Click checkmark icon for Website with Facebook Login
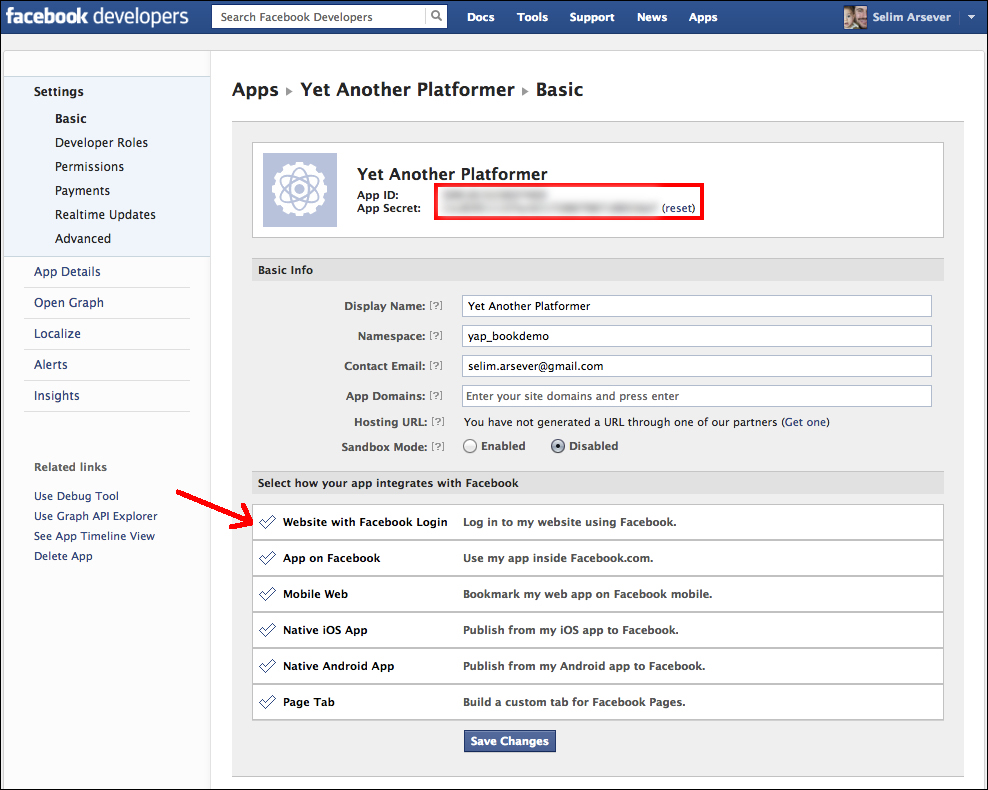The image size is (988, 790). click(267, 522)
